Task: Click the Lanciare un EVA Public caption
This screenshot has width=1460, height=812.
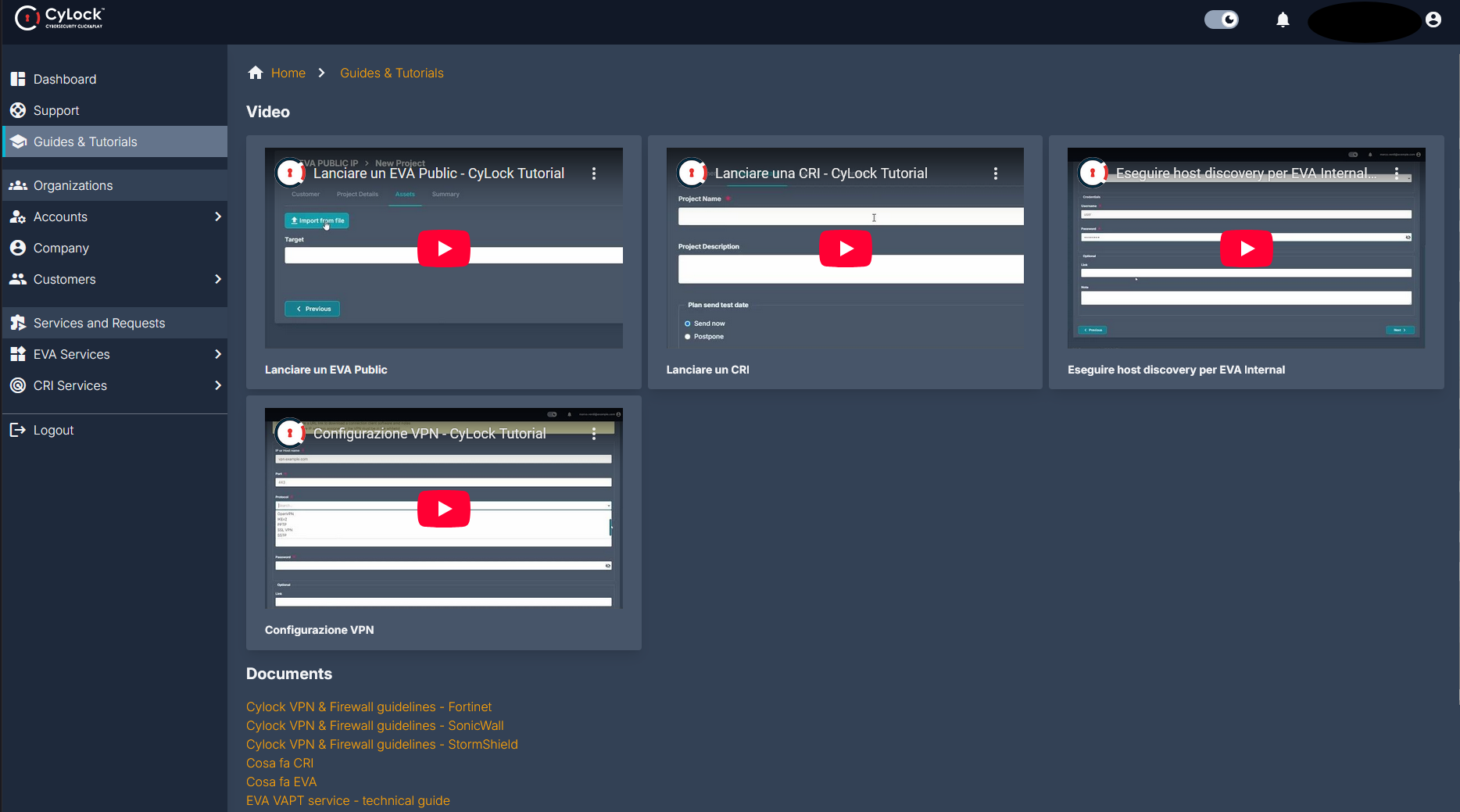Action: [x=326, y=370]
